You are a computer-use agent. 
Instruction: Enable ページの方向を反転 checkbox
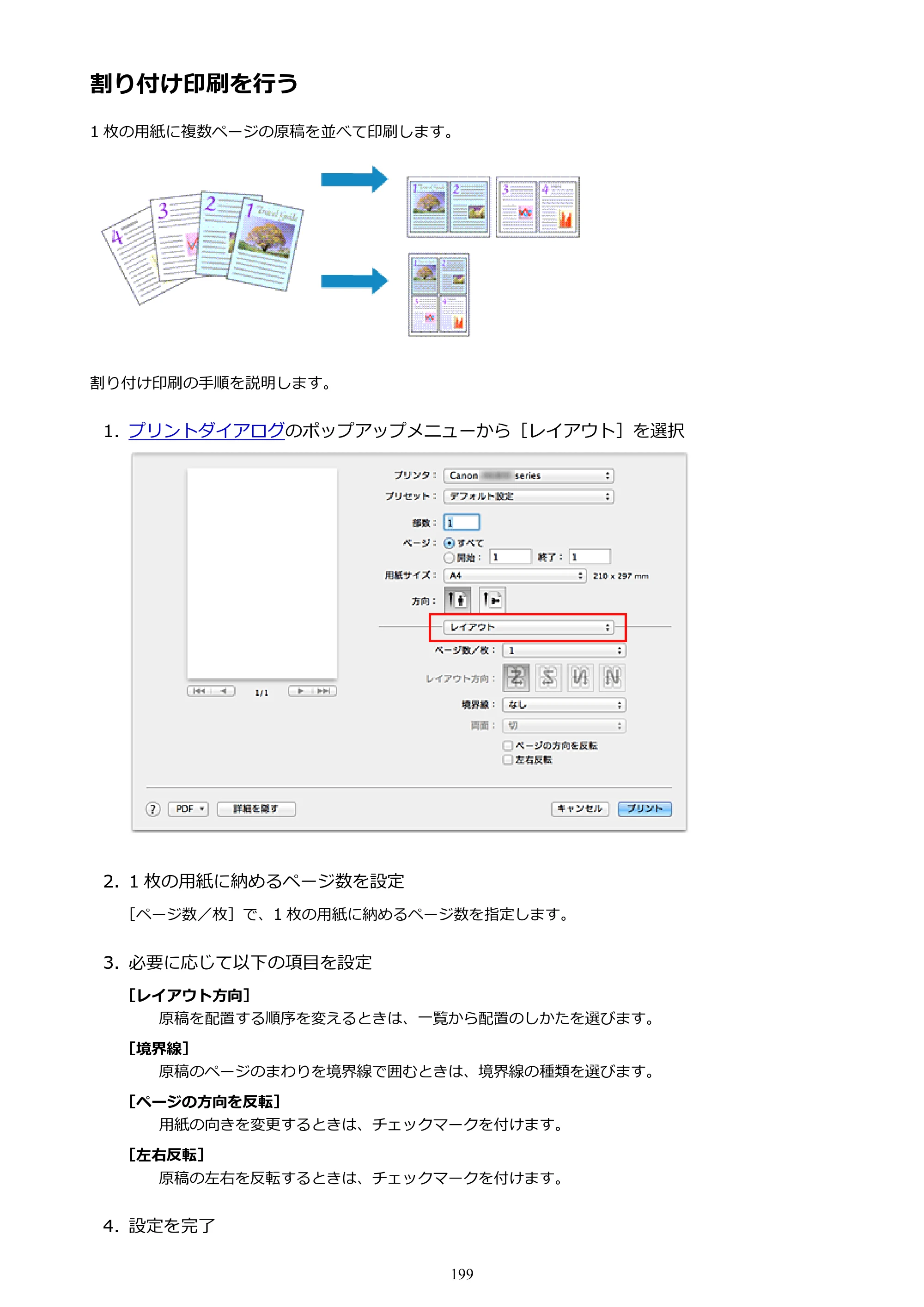pyautogui.click(x=508, y=746)
